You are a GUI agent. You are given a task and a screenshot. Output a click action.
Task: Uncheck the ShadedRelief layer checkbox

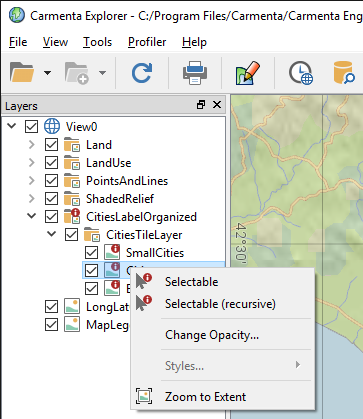click(51, 199)
